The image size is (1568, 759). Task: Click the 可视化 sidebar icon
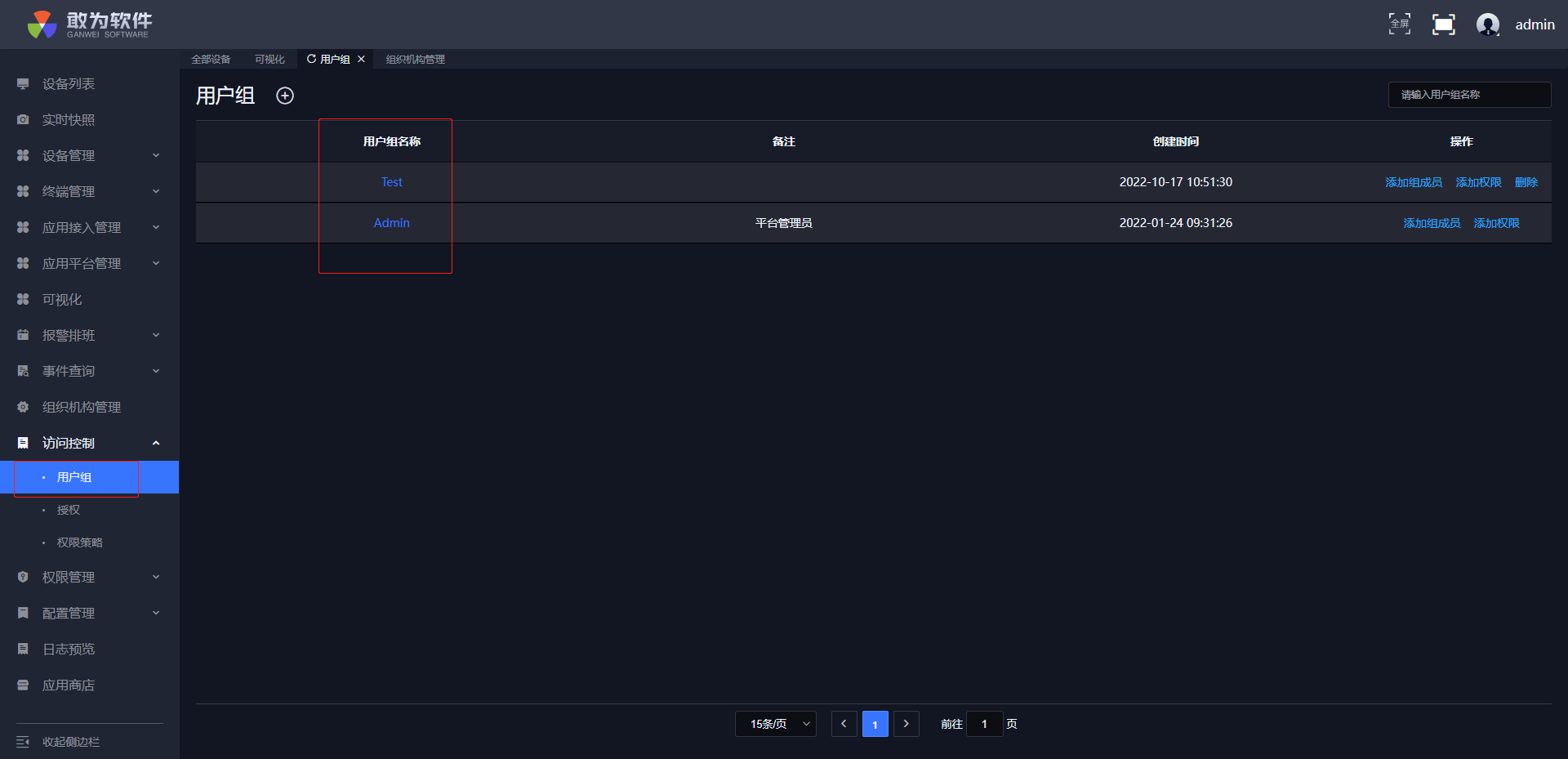pyautogui.click(x=23, y=300)
